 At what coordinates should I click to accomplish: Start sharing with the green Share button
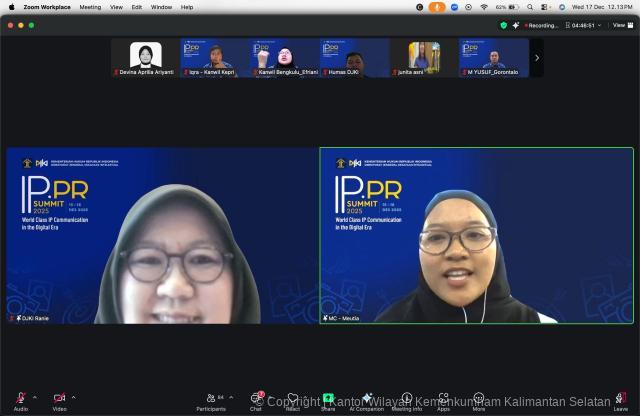pyautogui.click(x=328, y=399)
